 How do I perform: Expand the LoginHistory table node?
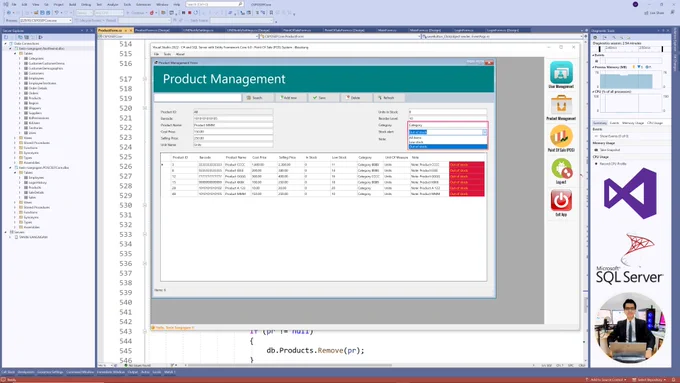(20, 183)
